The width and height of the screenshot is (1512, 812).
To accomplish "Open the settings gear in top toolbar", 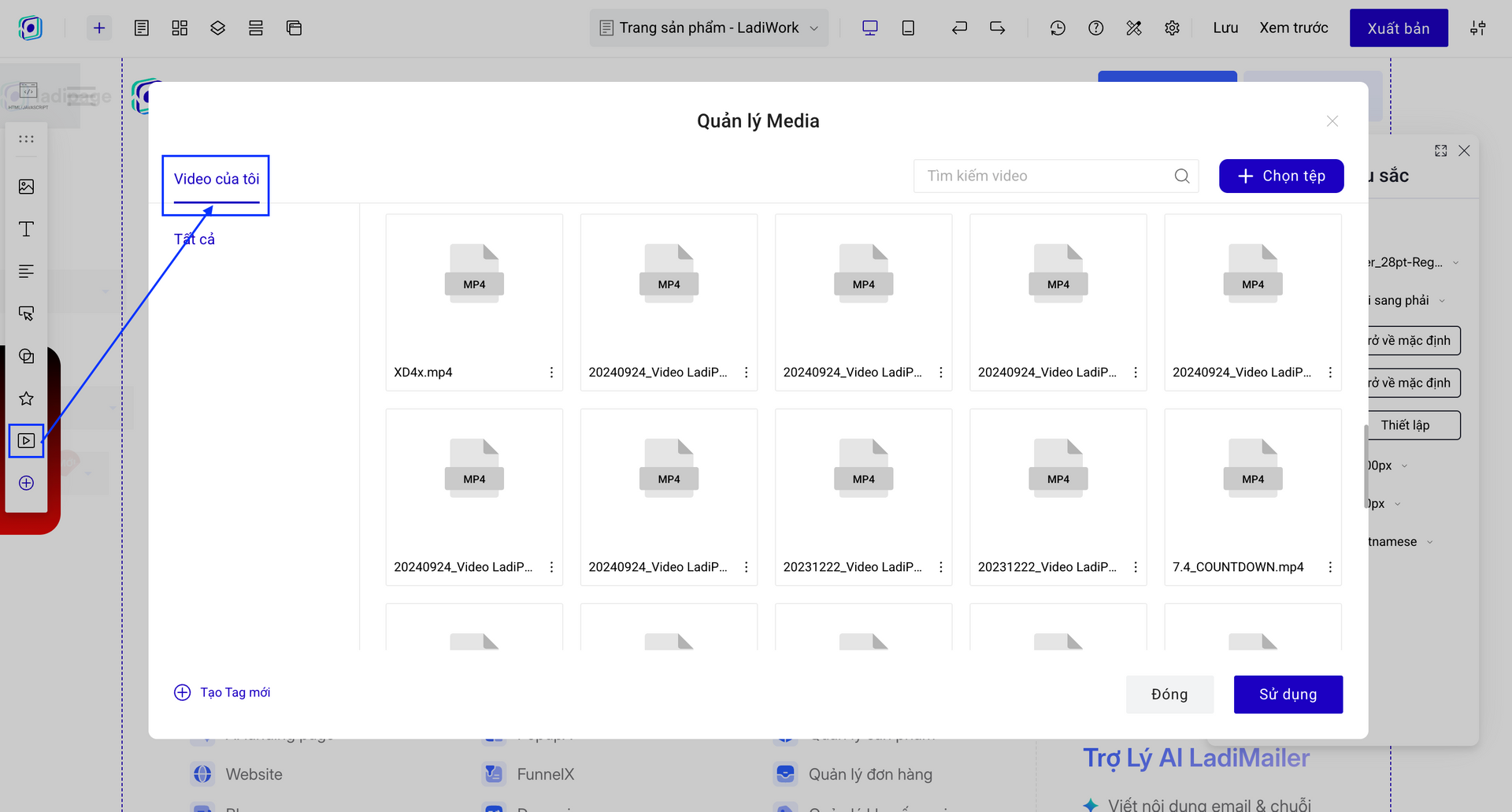I will (1172, 28).
